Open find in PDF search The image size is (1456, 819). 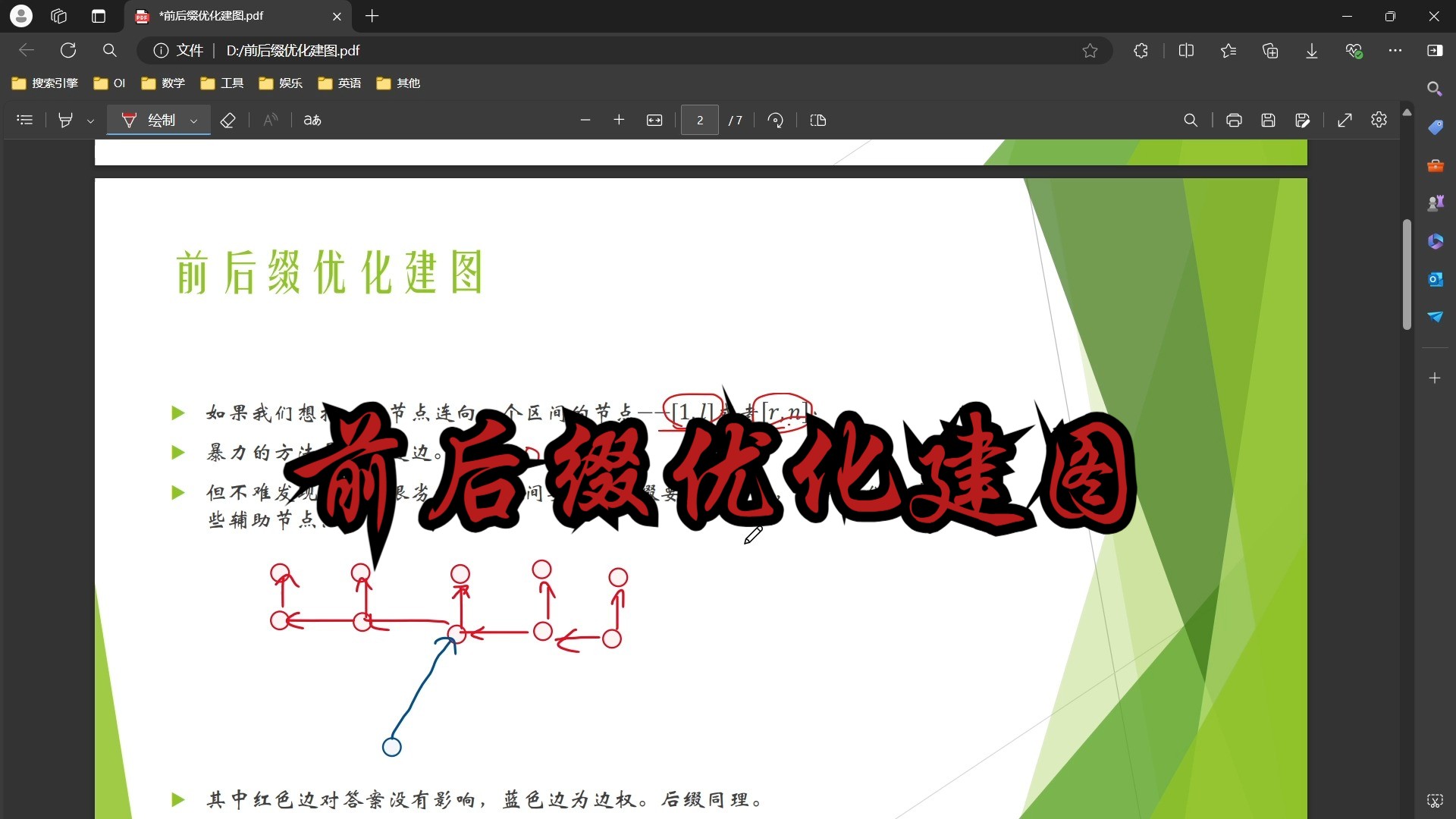[1191, 120]
